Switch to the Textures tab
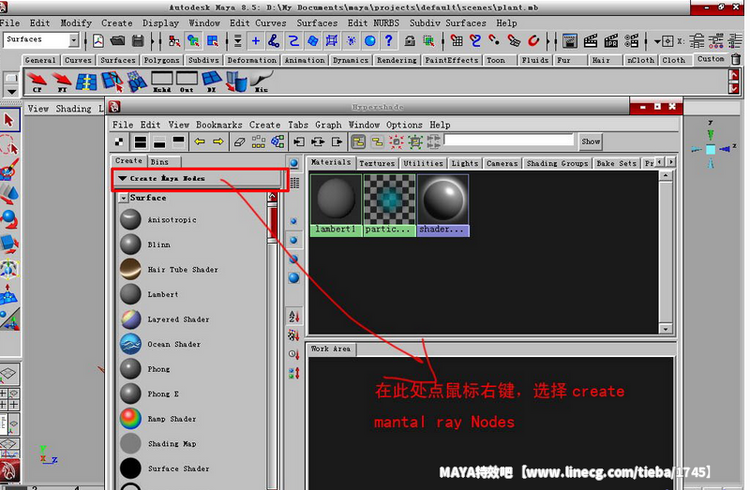 click(x=377, y=163)
